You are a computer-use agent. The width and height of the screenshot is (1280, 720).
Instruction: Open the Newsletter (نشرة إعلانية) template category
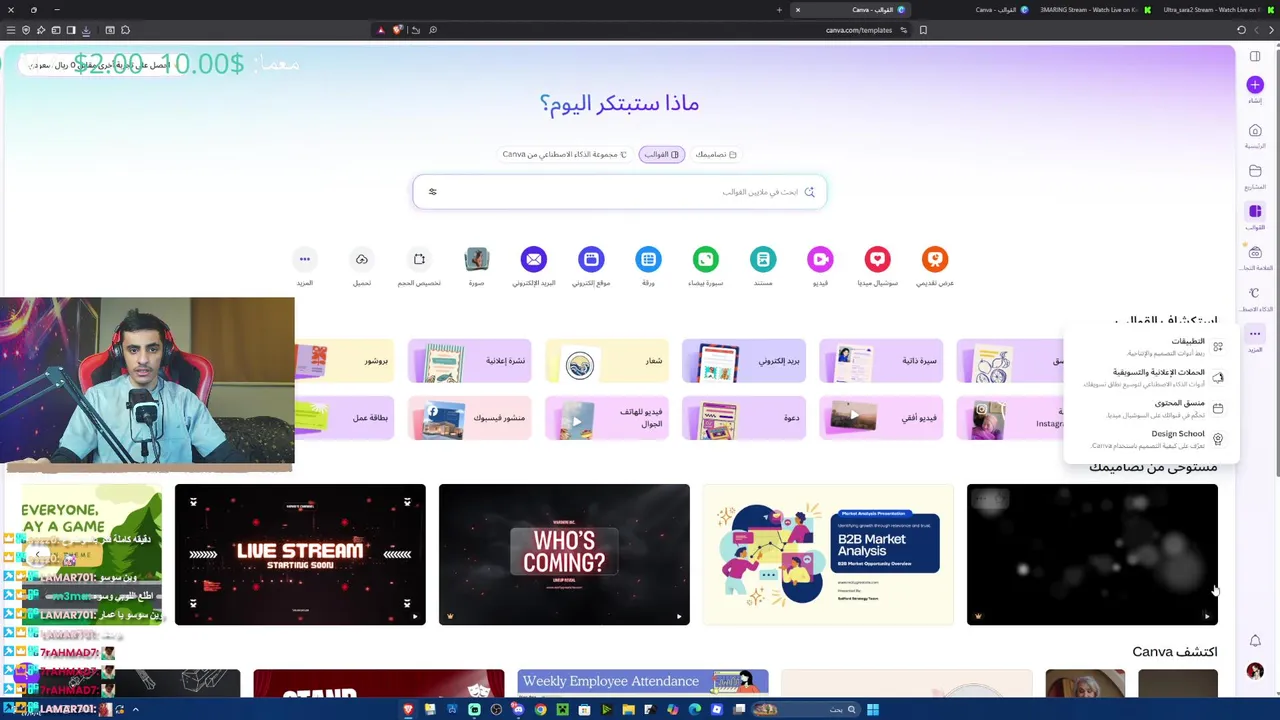coord(470,361)
